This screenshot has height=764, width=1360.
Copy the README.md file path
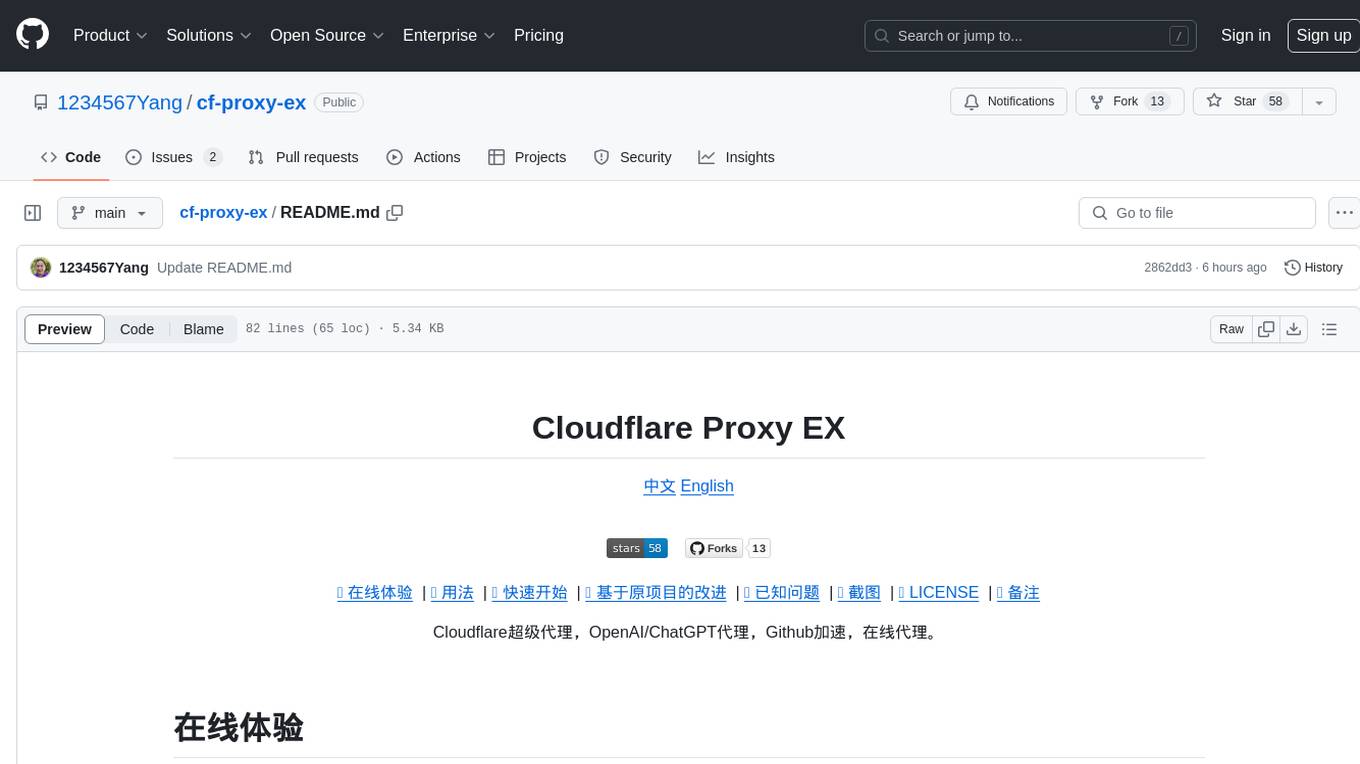click(395, 212)
